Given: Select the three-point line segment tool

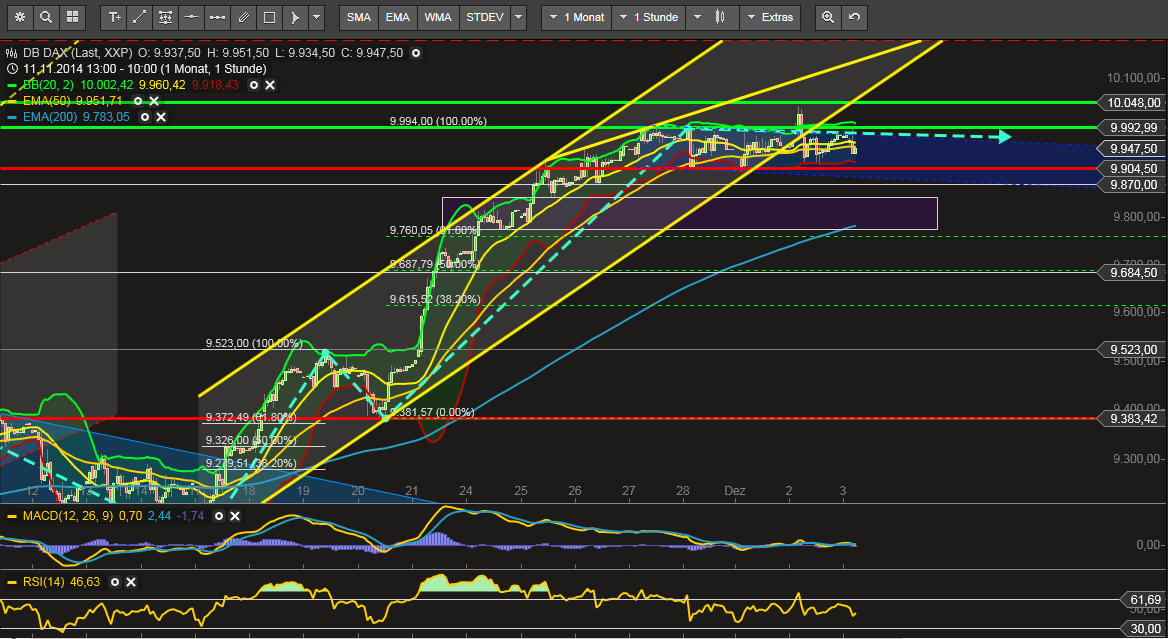Looking at the screenshot, I should 218,17.
